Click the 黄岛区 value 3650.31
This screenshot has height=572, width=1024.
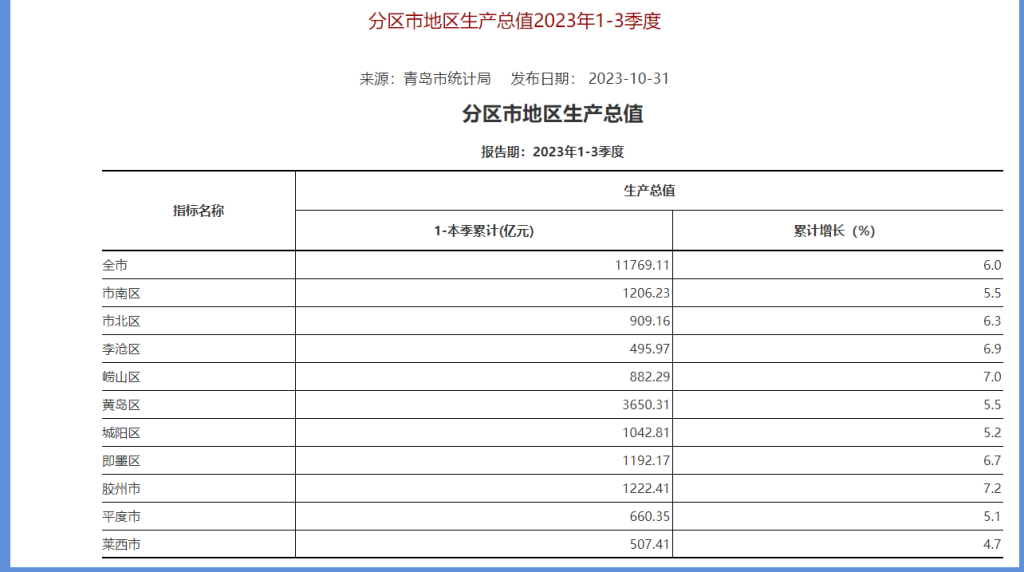(641, 405)
